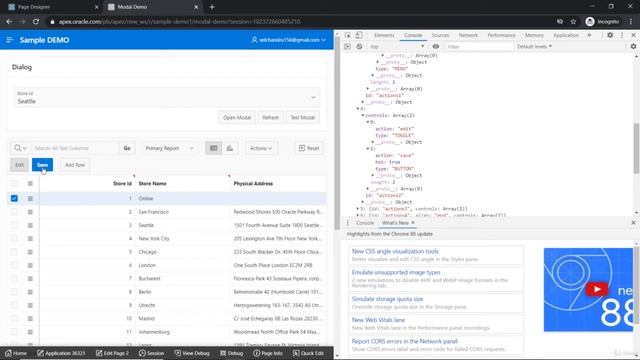Click Quick Edit in developer toolbar
Image resolution: width=640 pixels, height=360 pixels.
tap(308, 353)
